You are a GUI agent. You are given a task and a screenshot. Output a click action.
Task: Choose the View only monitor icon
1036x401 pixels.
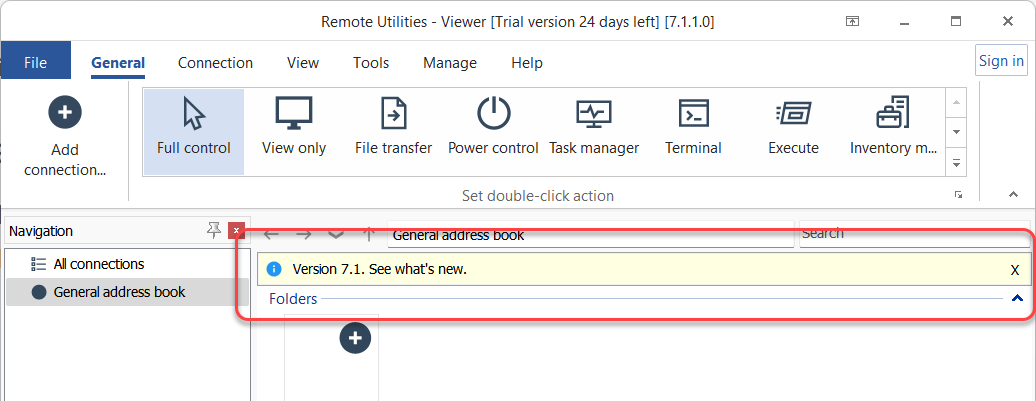coord(294,114)
